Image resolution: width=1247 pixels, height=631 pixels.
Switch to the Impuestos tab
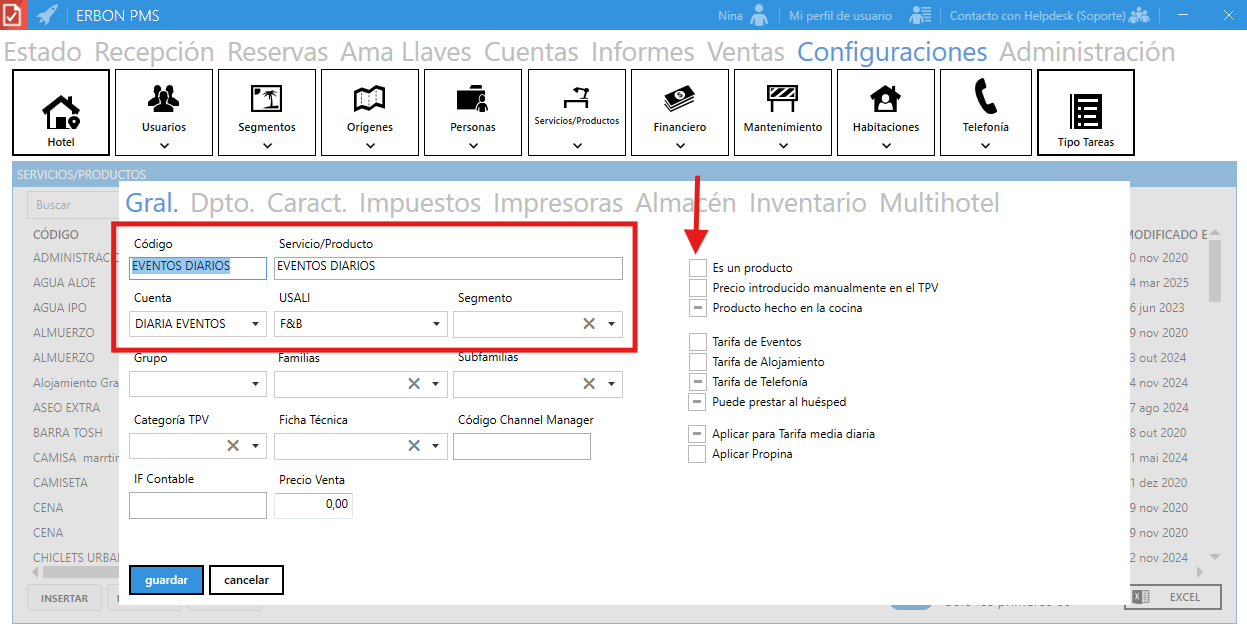point(419,203)
